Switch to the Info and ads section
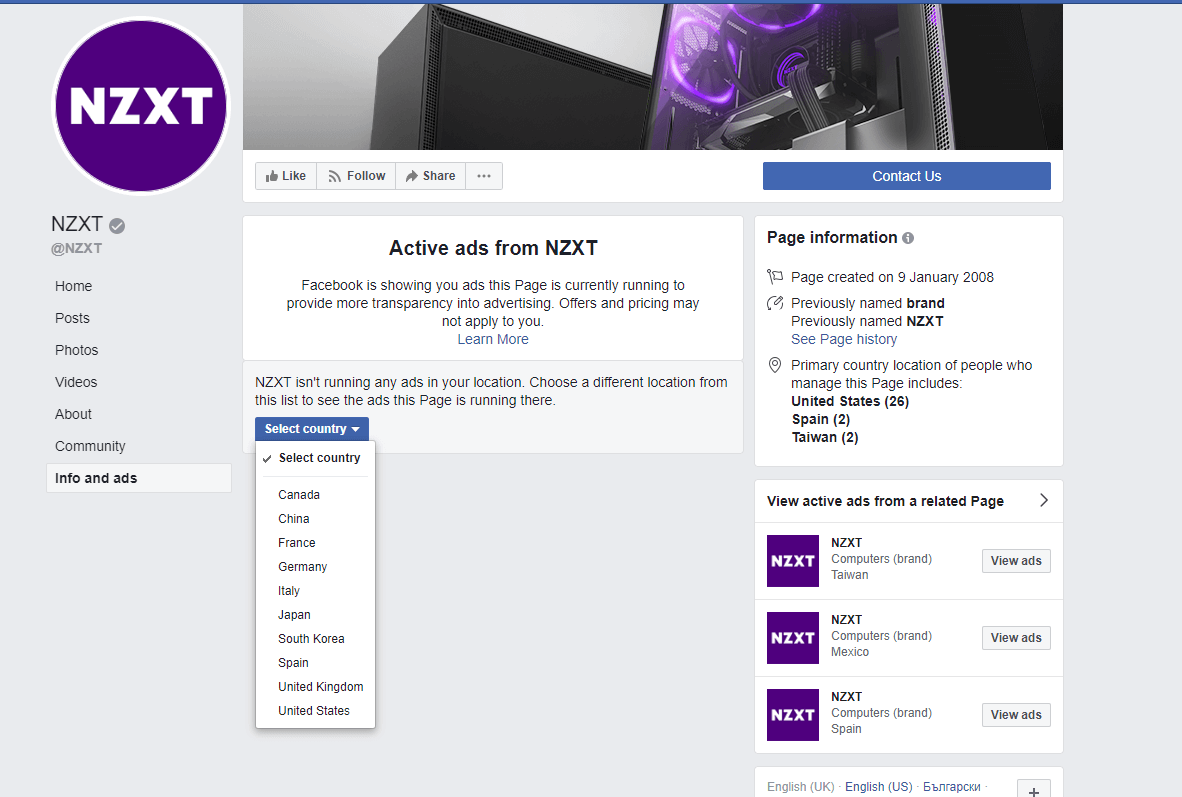1182x797 pixels. 96,478
